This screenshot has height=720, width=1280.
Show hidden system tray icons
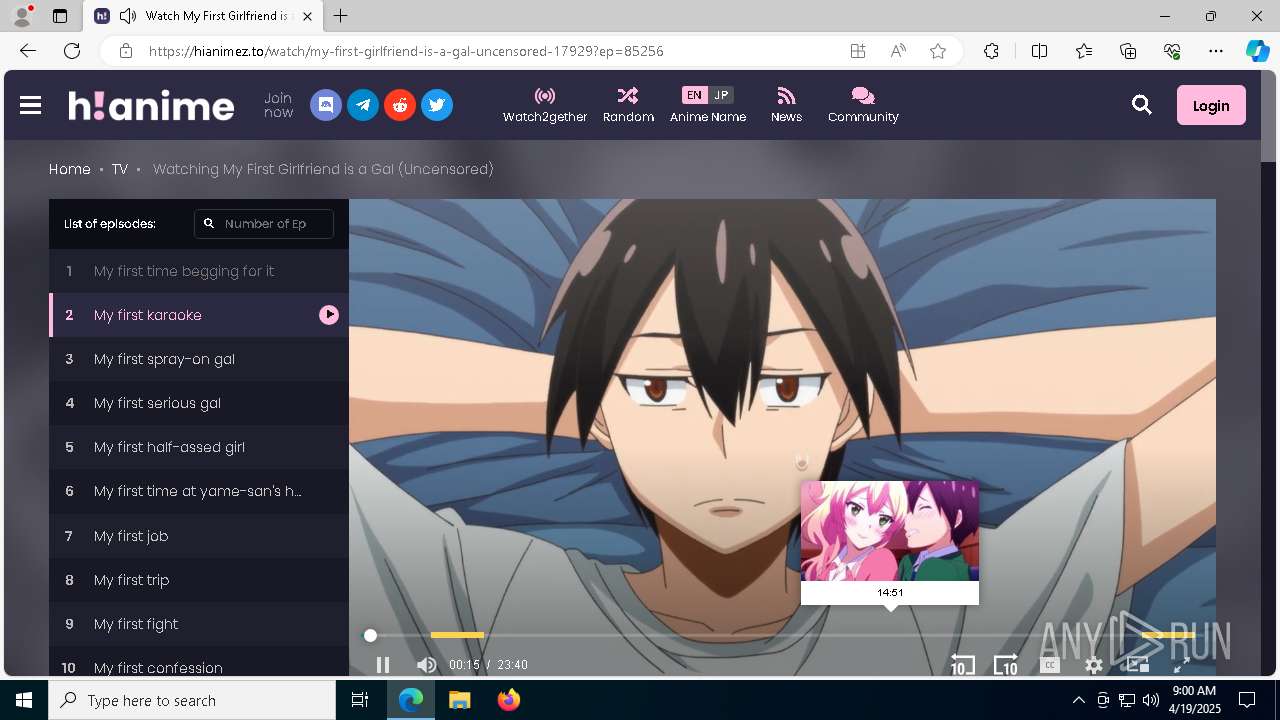1078,700
